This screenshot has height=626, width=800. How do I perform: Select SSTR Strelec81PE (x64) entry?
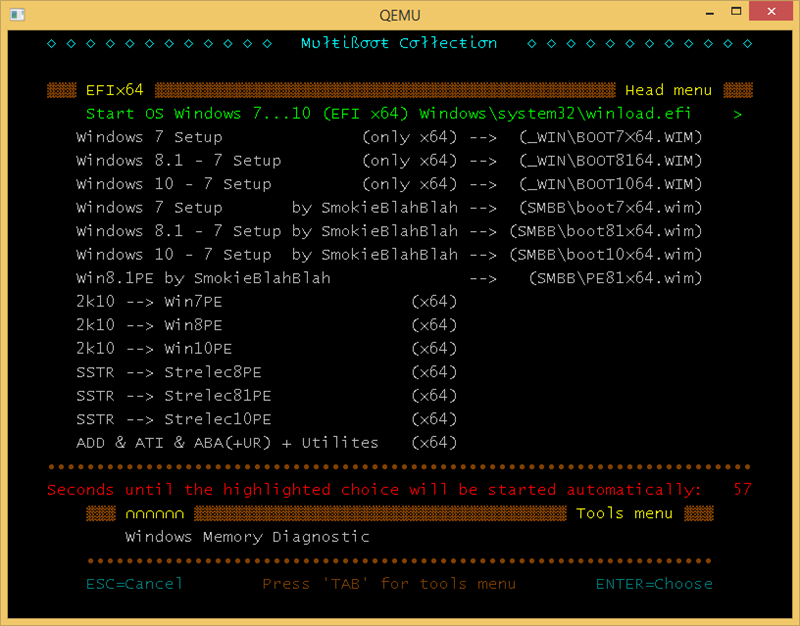point(266,395)
